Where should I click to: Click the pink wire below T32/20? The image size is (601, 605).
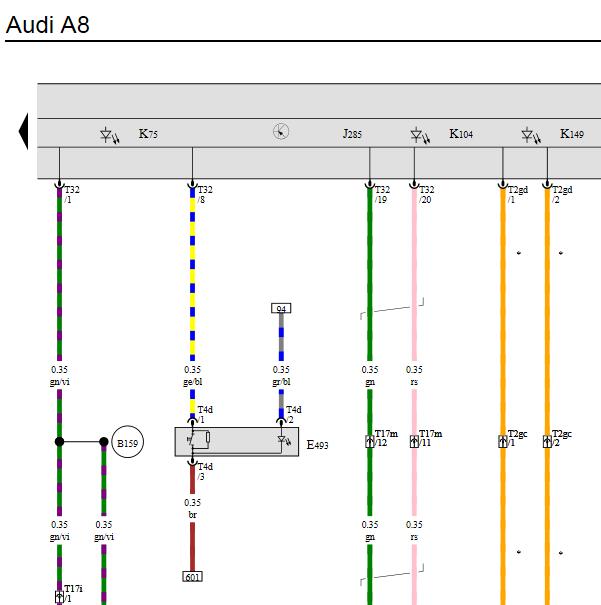pos(414,274)
